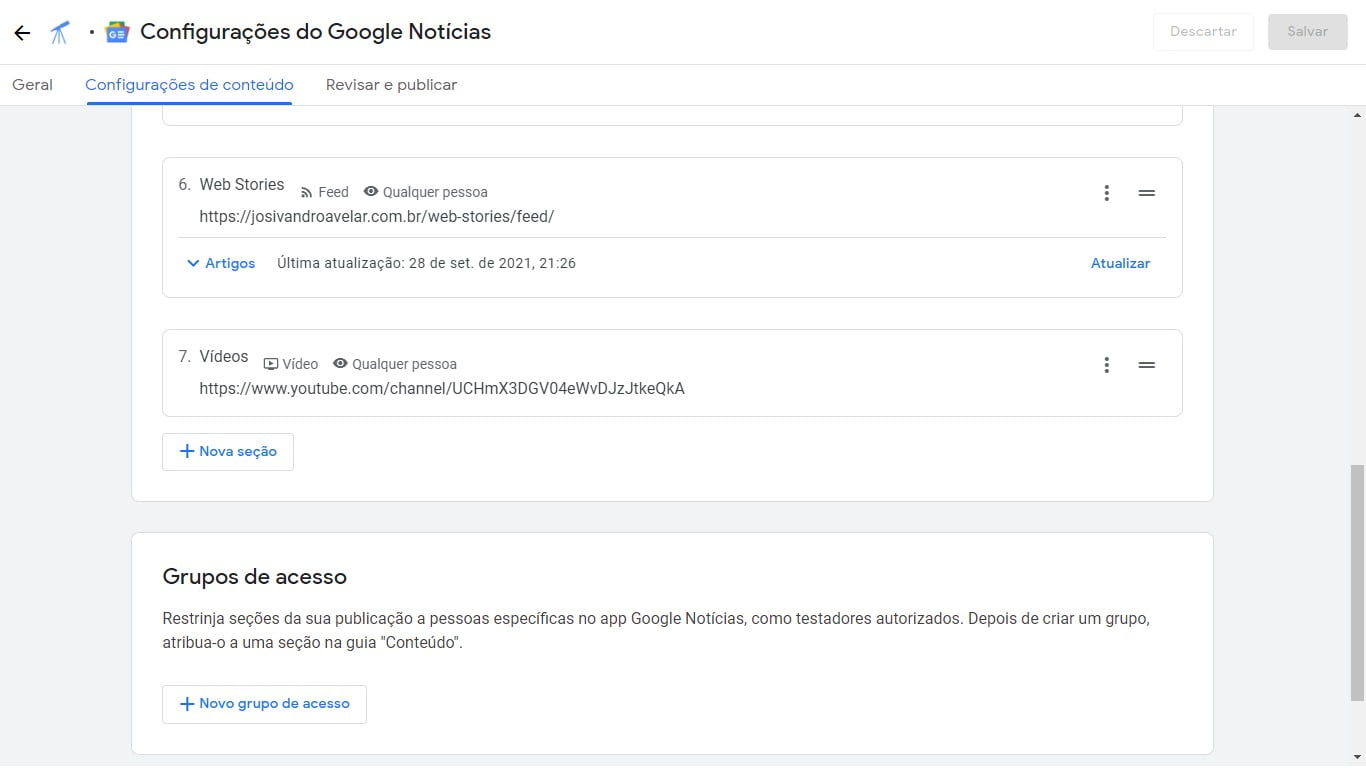Image resolution: width=1366 pixels, height=768 pixels.
Task: Open the three-dot menu for Vídeos
Action: click(1106, 365)
